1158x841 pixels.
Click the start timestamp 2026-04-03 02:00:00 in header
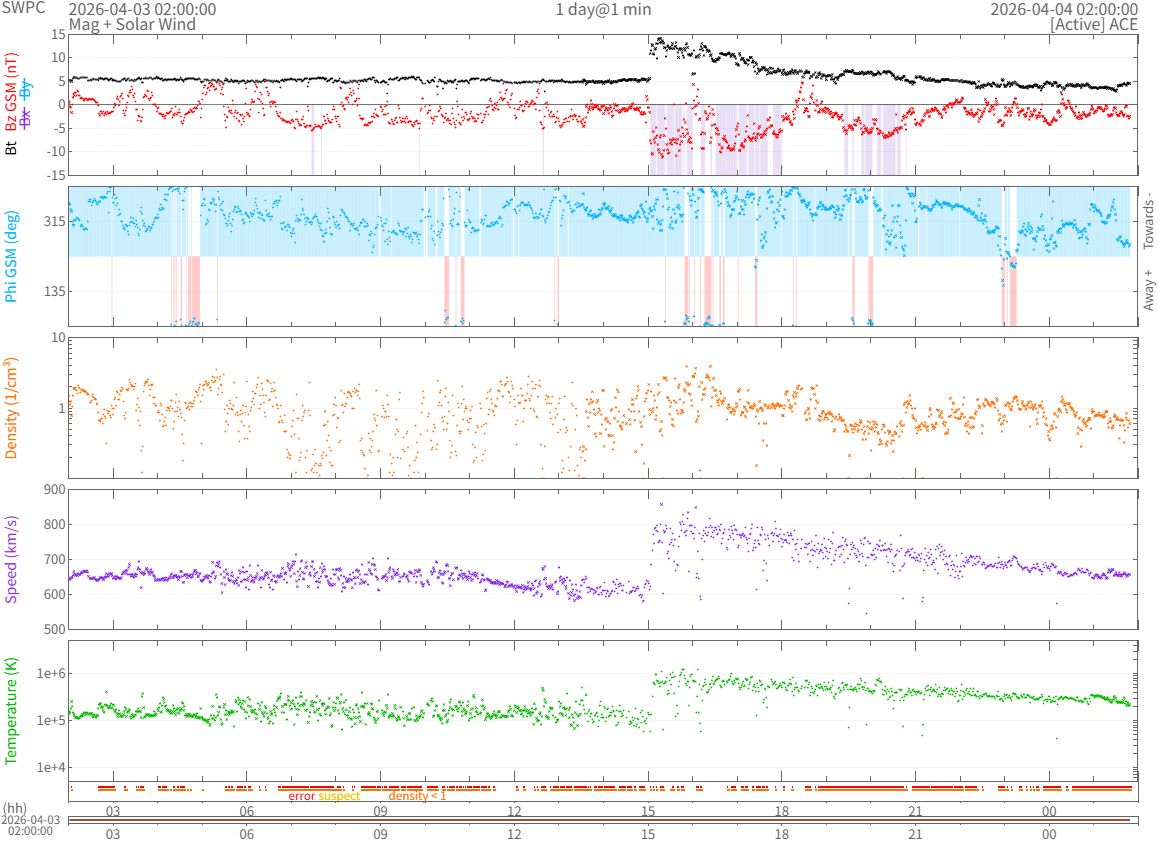point(142,9)
